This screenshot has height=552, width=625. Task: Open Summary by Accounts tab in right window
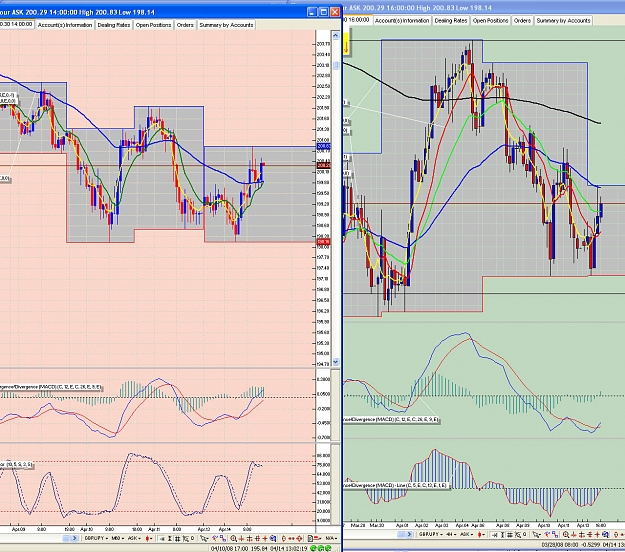(563, 20)
